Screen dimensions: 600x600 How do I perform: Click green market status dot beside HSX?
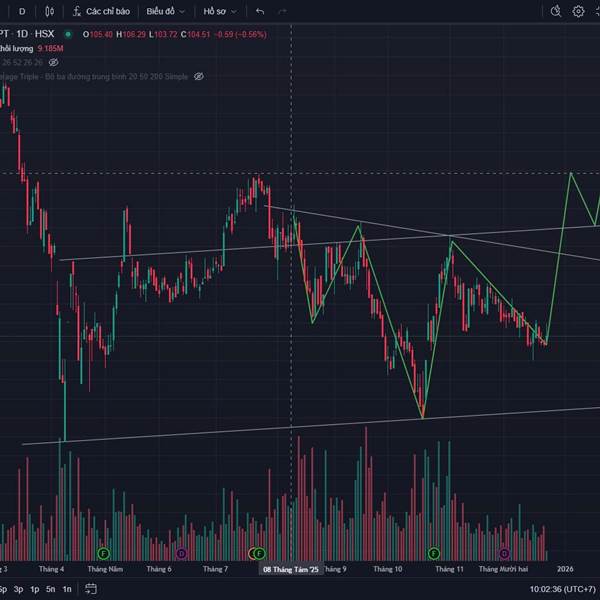coord(68,34)
